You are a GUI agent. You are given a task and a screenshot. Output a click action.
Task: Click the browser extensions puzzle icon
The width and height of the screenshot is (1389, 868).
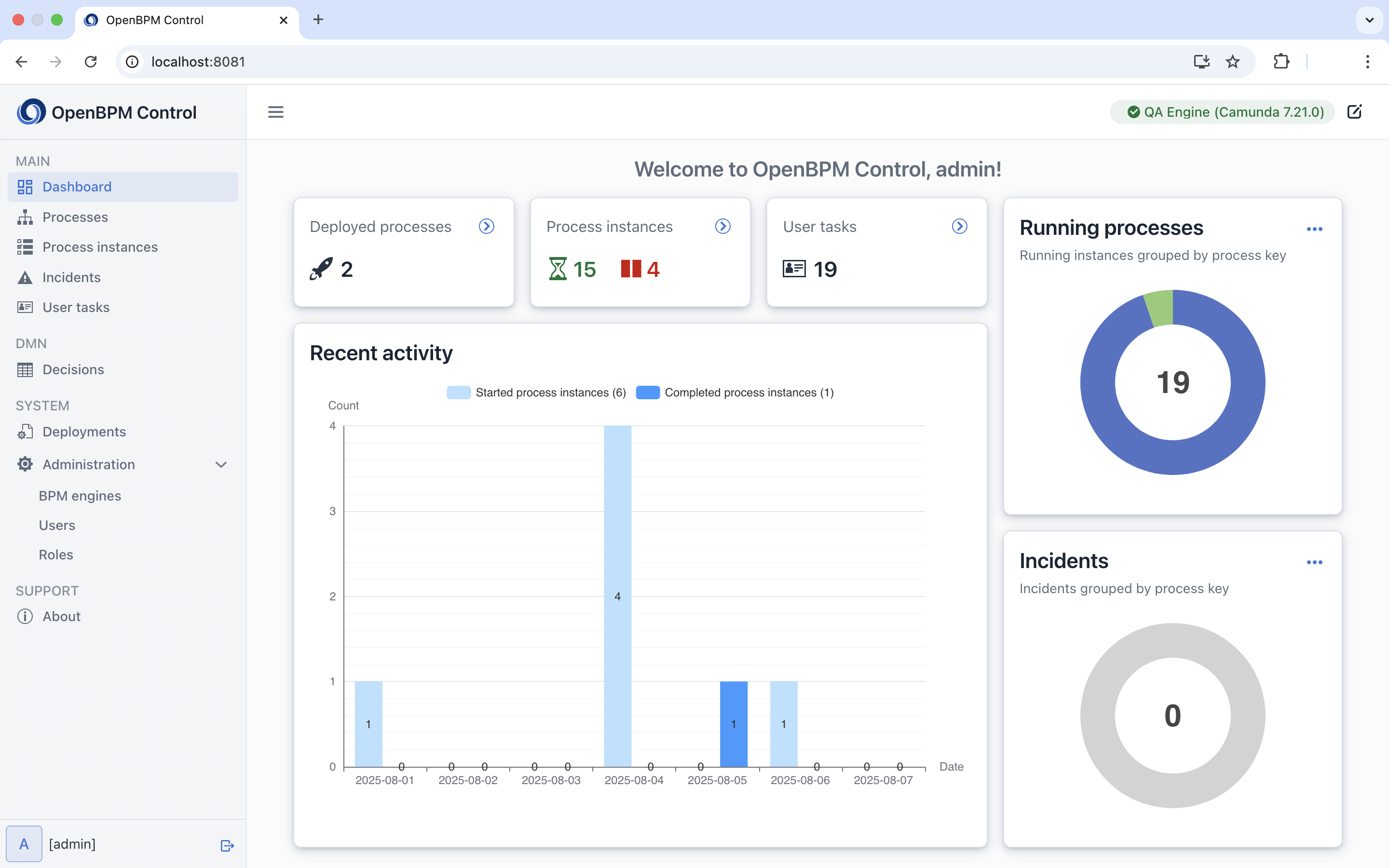(1281, 61)
